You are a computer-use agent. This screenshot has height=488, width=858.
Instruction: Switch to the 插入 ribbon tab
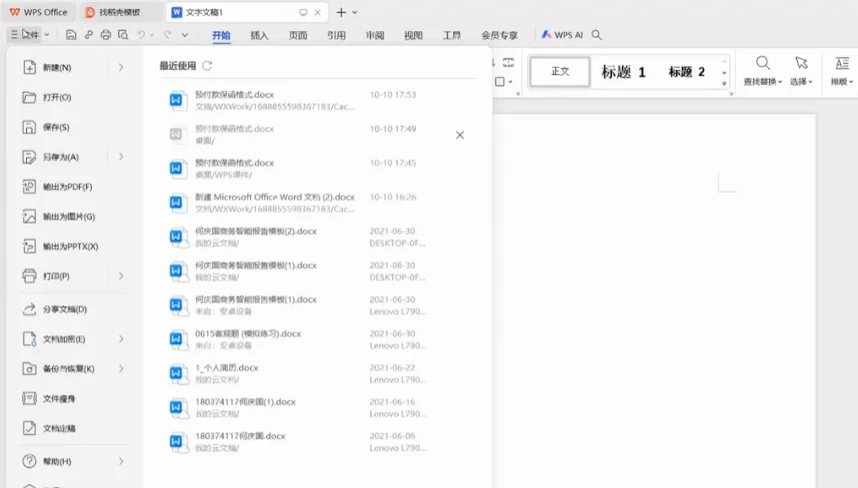pyautogui.click(x=259, y=35)
